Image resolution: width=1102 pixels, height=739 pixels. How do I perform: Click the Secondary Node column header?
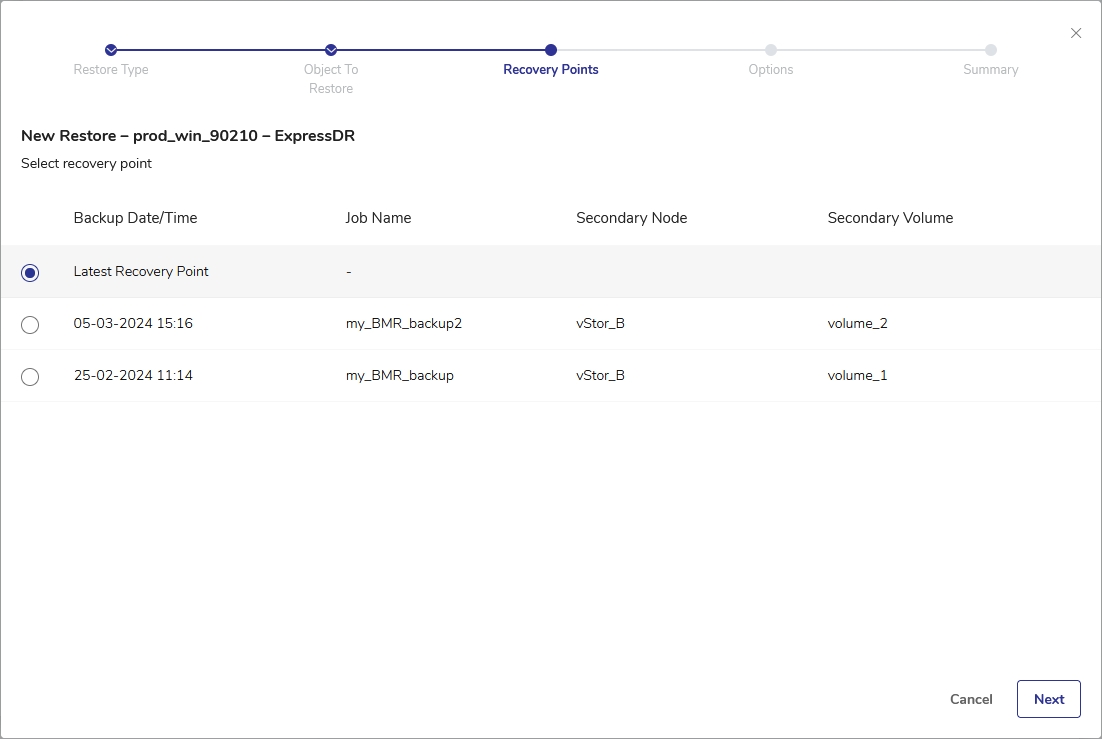[631, 218]
